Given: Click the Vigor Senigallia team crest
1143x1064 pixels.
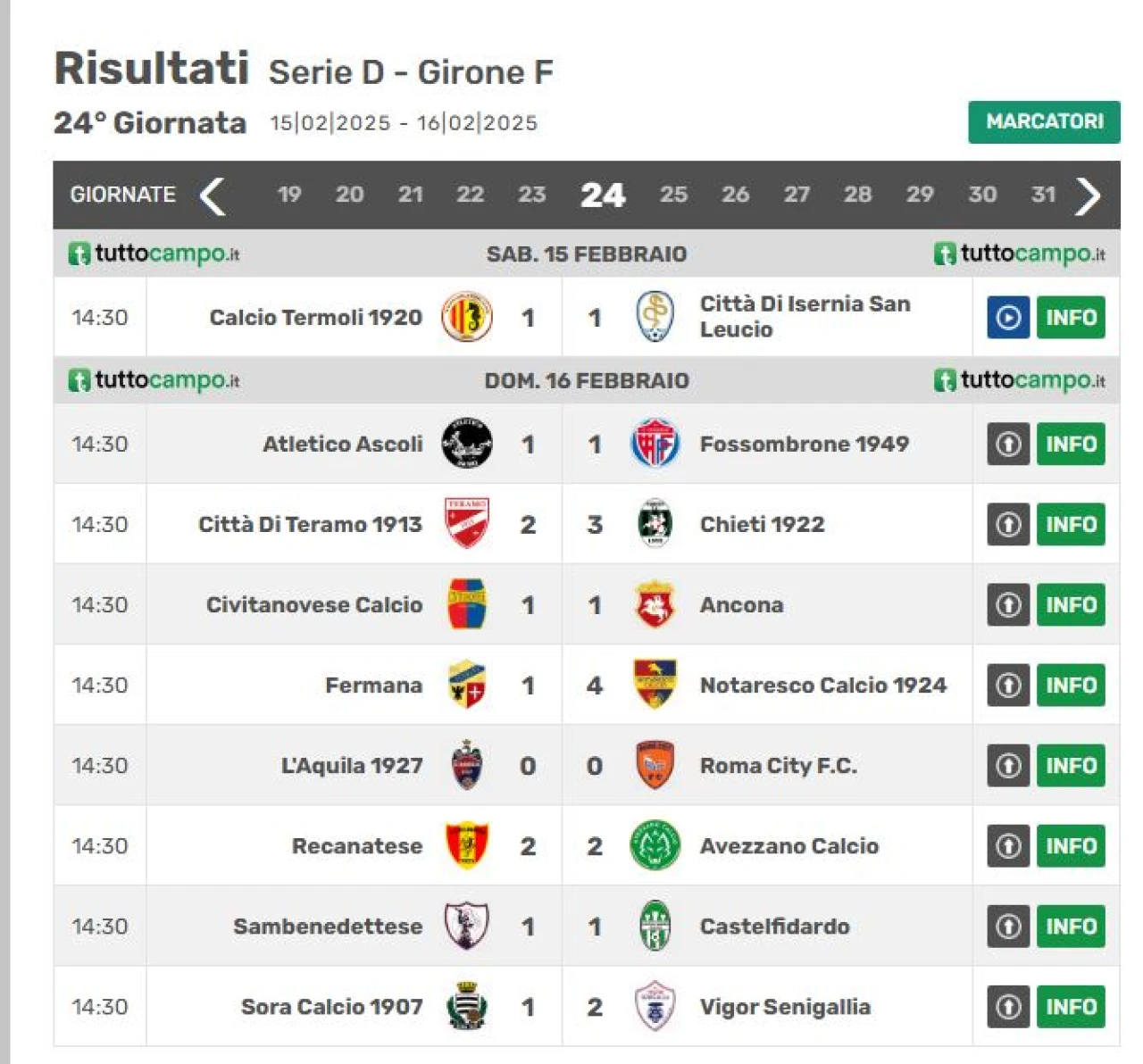Looking at the screenshot, I should coord(655,1006).
